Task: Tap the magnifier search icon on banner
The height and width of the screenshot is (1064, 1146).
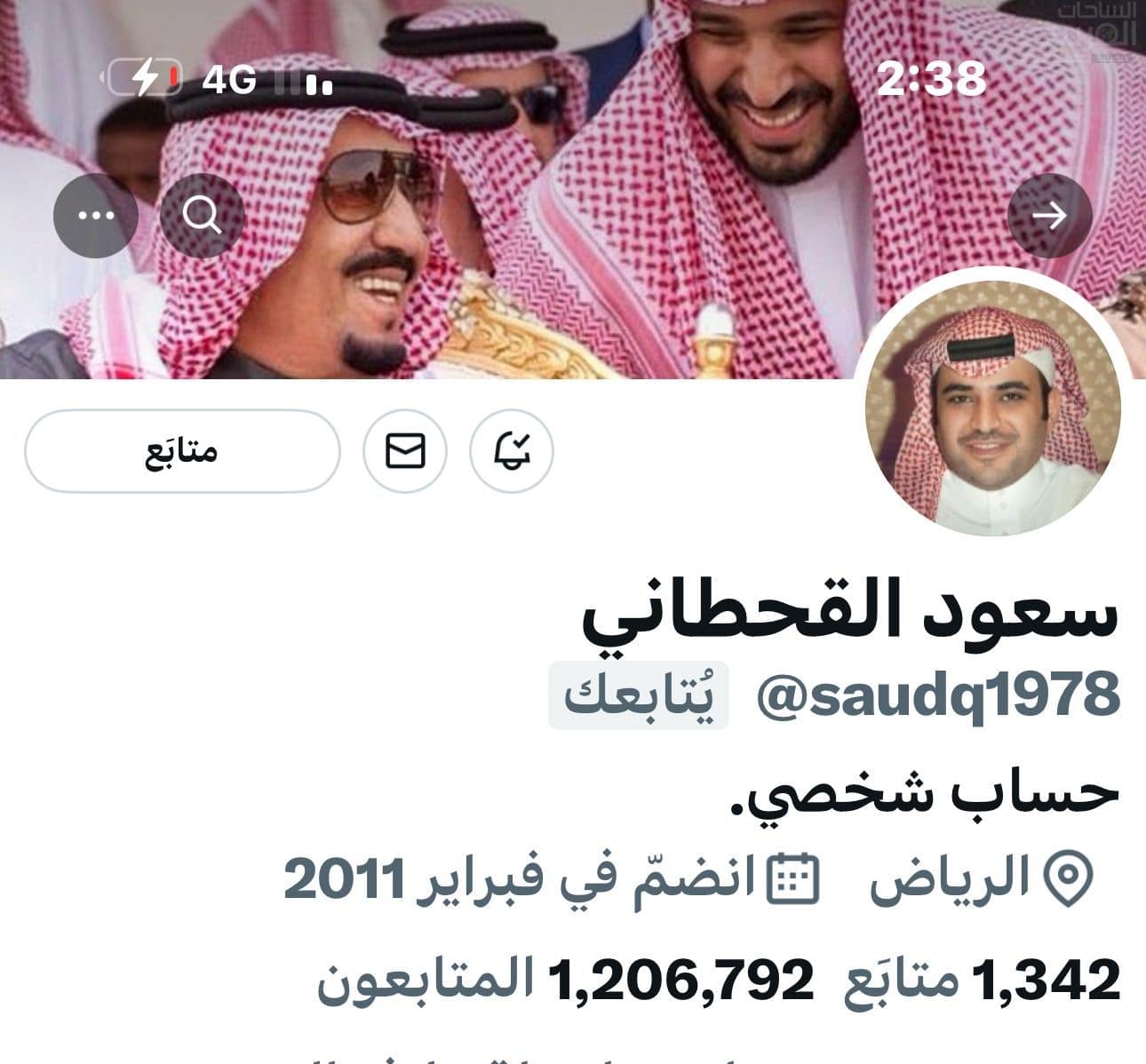Action: [203, 216]
